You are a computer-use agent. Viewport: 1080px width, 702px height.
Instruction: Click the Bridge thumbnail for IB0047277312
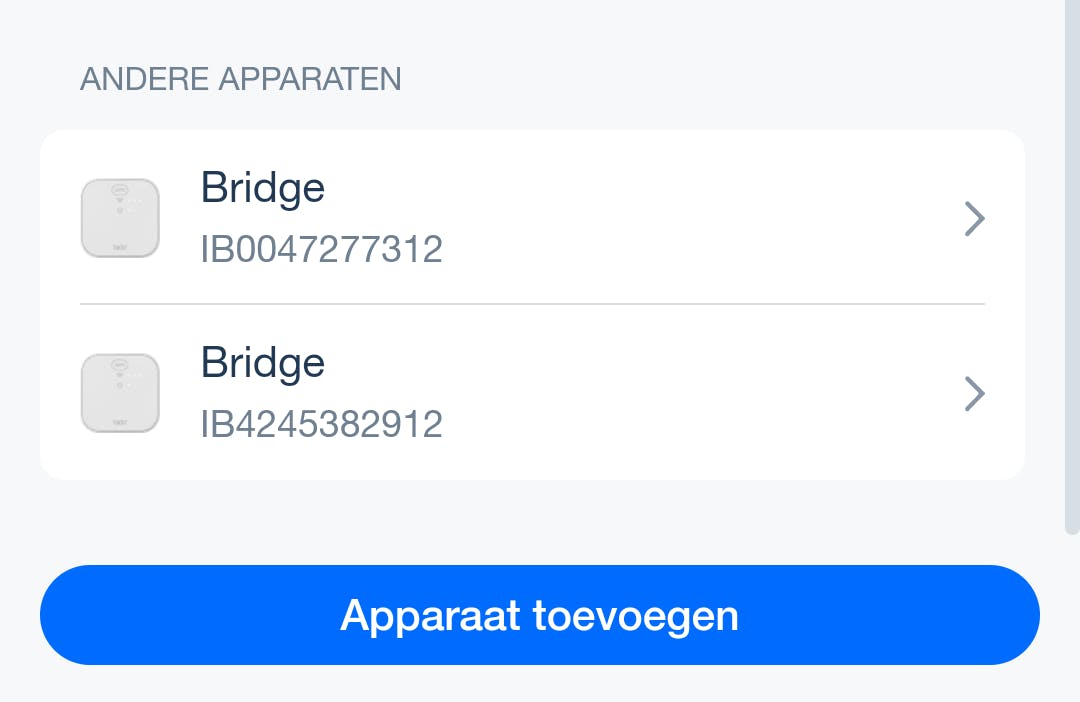[x=120, y=218]
